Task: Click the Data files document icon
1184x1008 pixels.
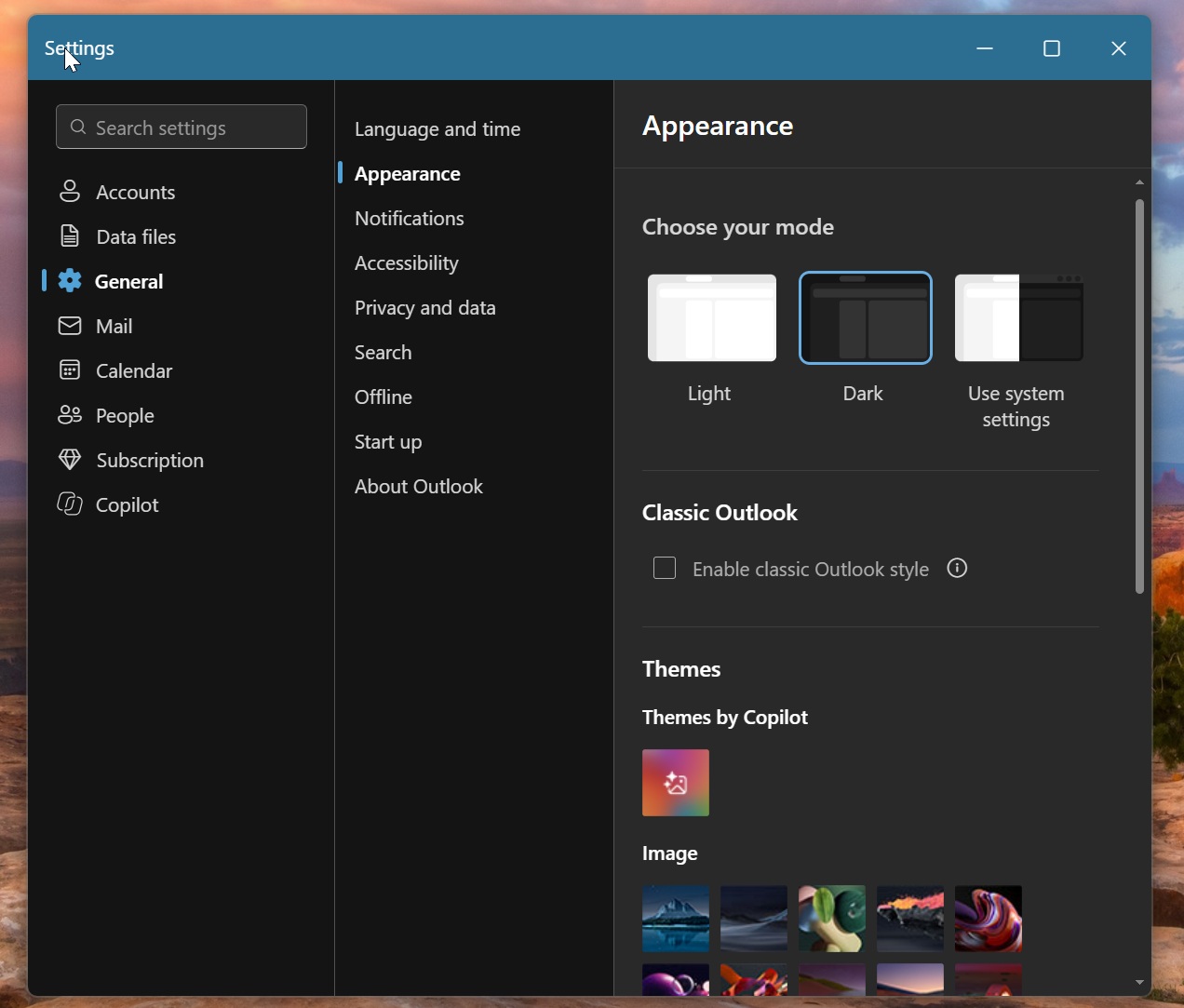Action: [70, 236]
